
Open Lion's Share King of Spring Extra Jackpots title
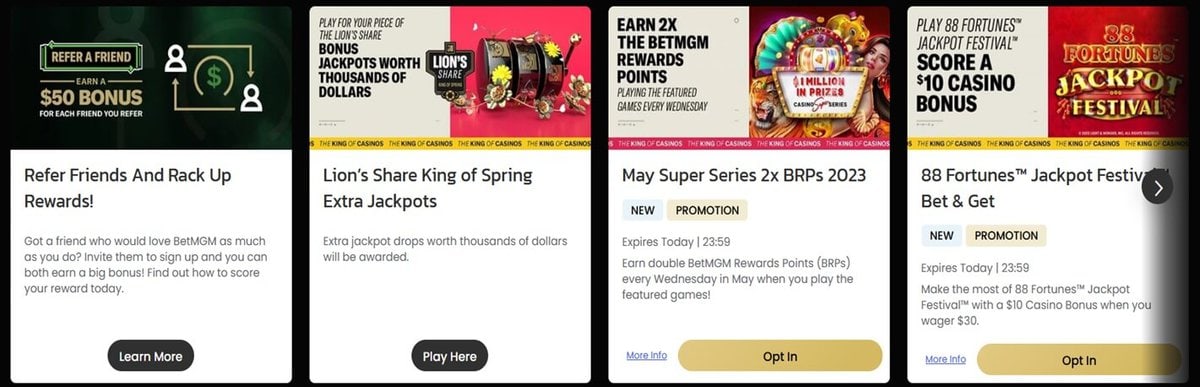pyautogui.click(x=428, y=188)
